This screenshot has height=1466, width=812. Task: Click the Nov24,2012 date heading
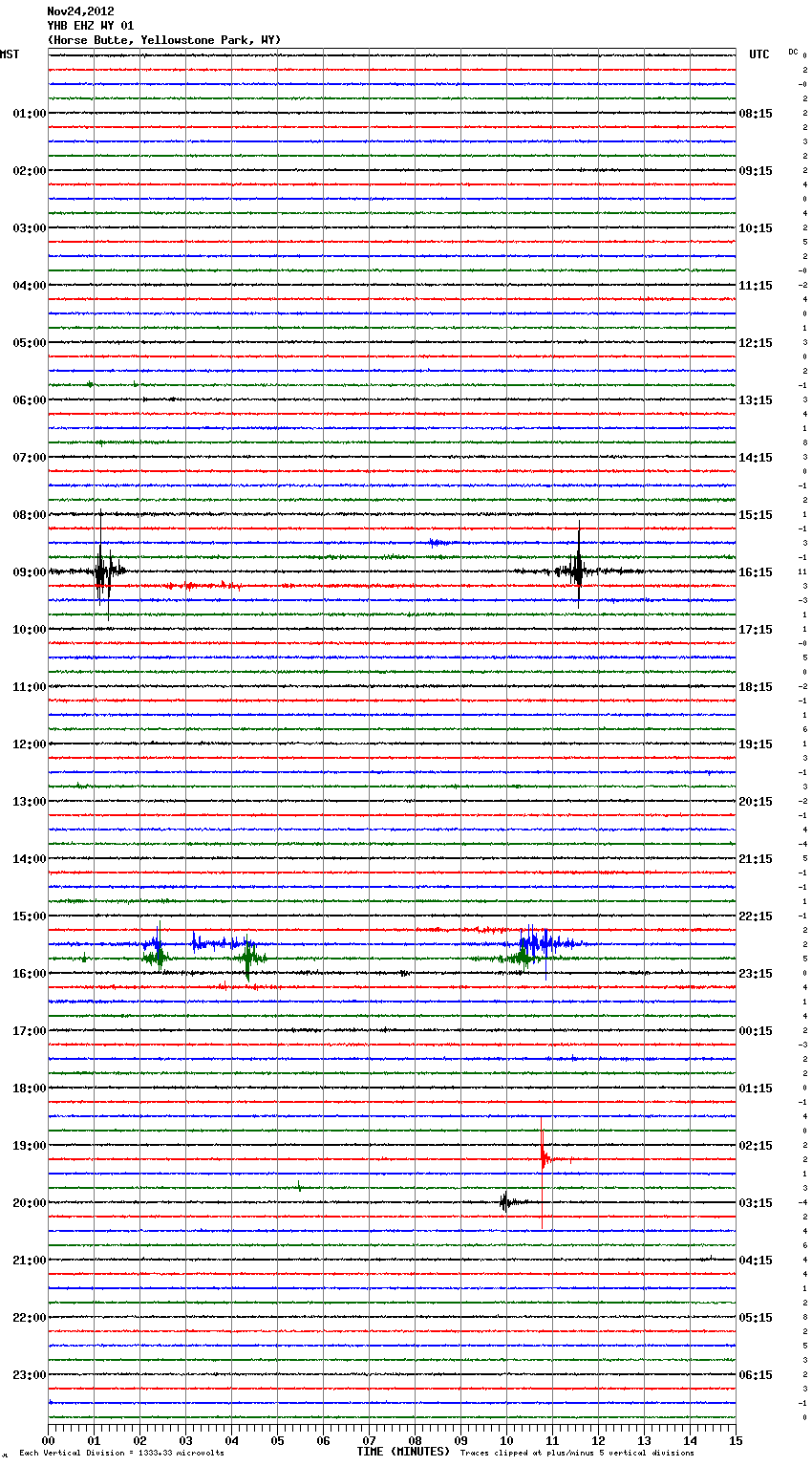coord(80,11)
